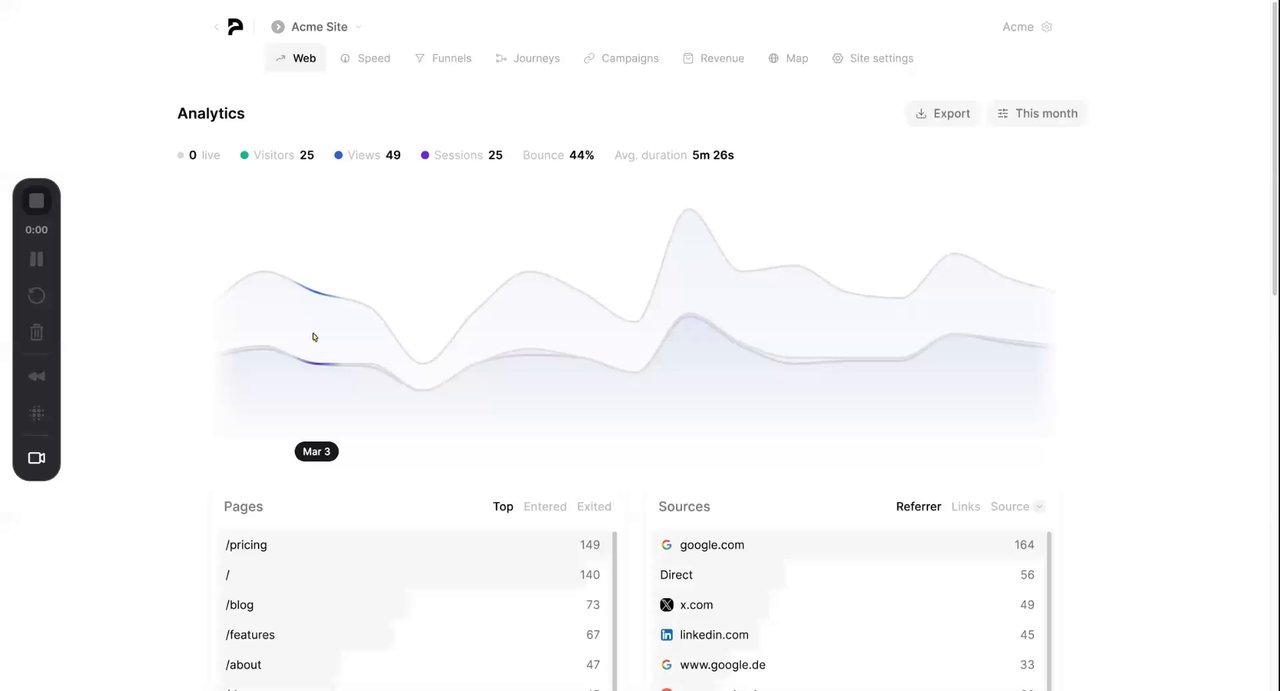Screen dimensions: 1280x691
Task: Click the Acme account name
Action: (x=1018, y=27)
